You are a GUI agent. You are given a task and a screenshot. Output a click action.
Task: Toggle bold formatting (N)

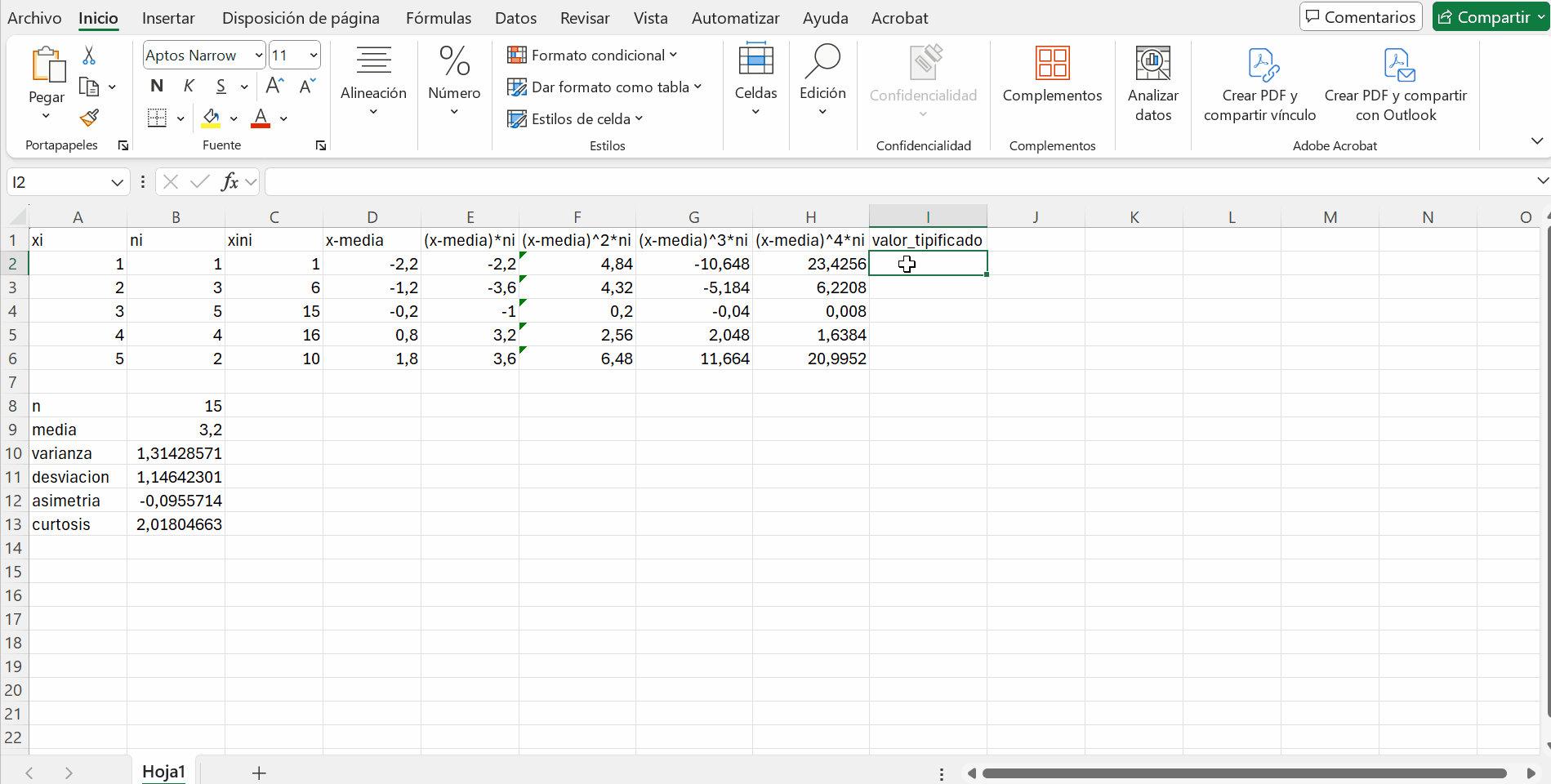(x=157, y=87)
